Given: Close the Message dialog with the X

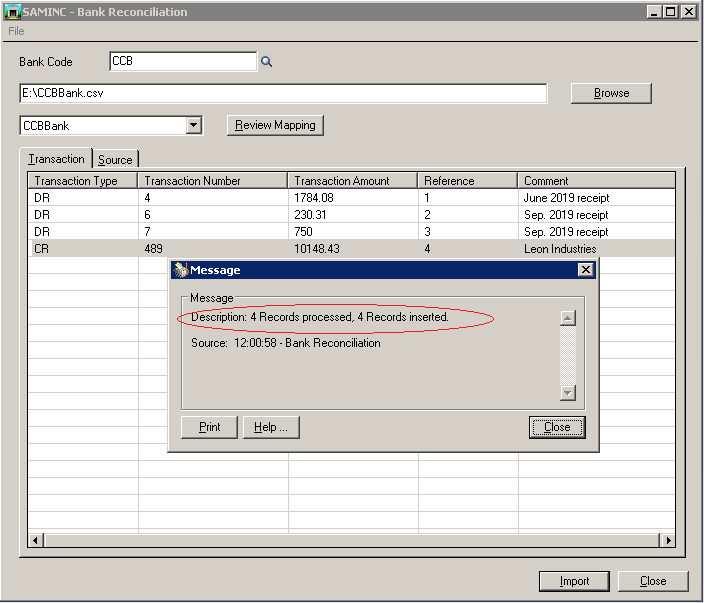Looking at the screenshot, I should (585, 269).
